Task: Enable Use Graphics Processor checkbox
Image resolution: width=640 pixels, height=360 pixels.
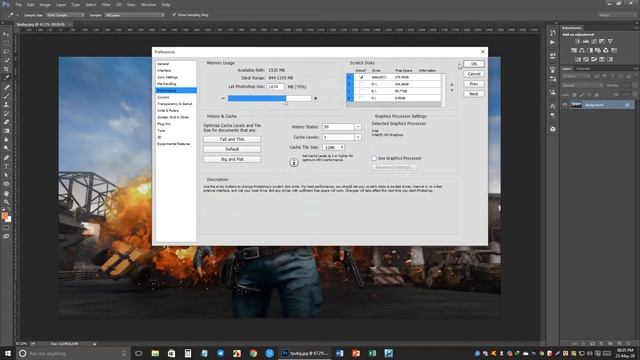Action: [x=374, y=158]
